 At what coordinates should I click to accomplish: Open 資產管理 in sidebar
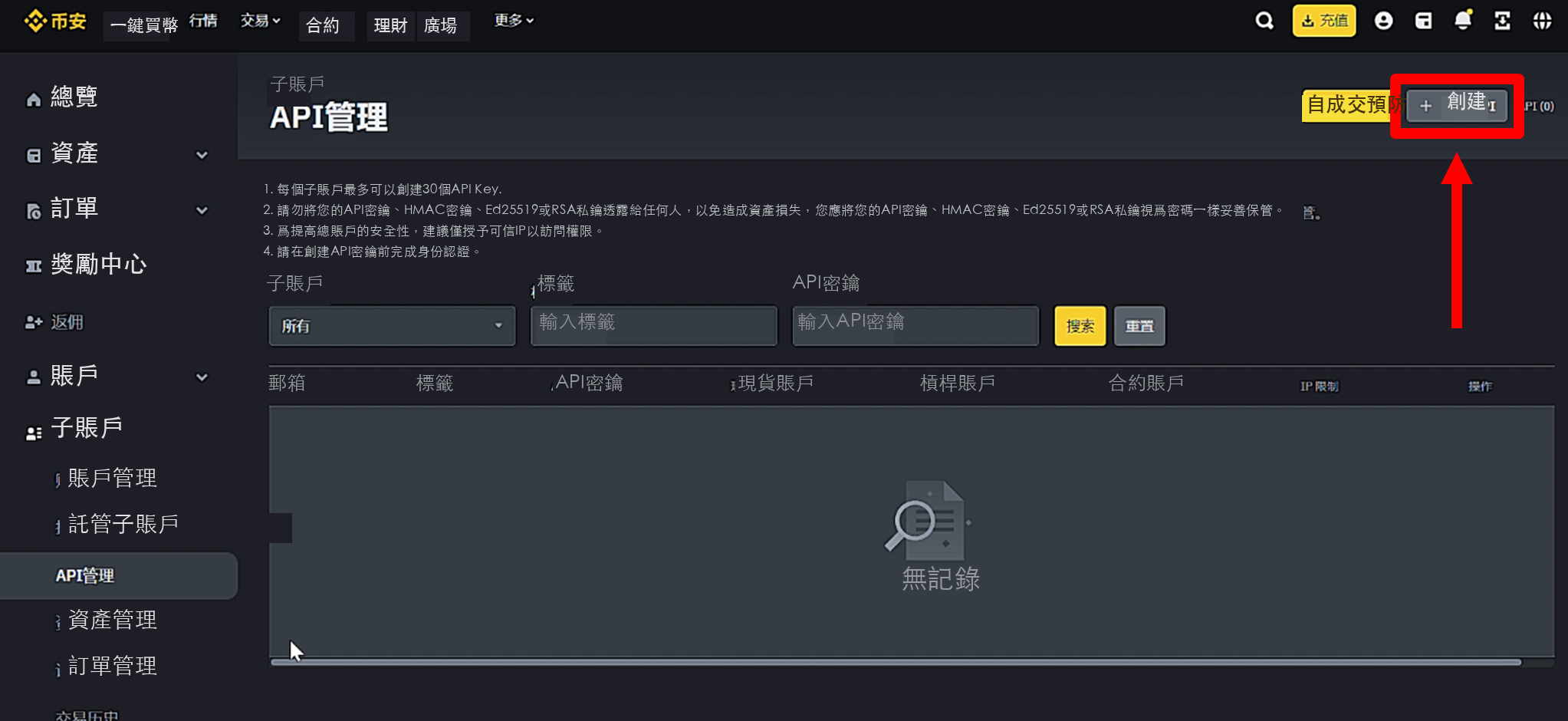click(x=112, y=620)
